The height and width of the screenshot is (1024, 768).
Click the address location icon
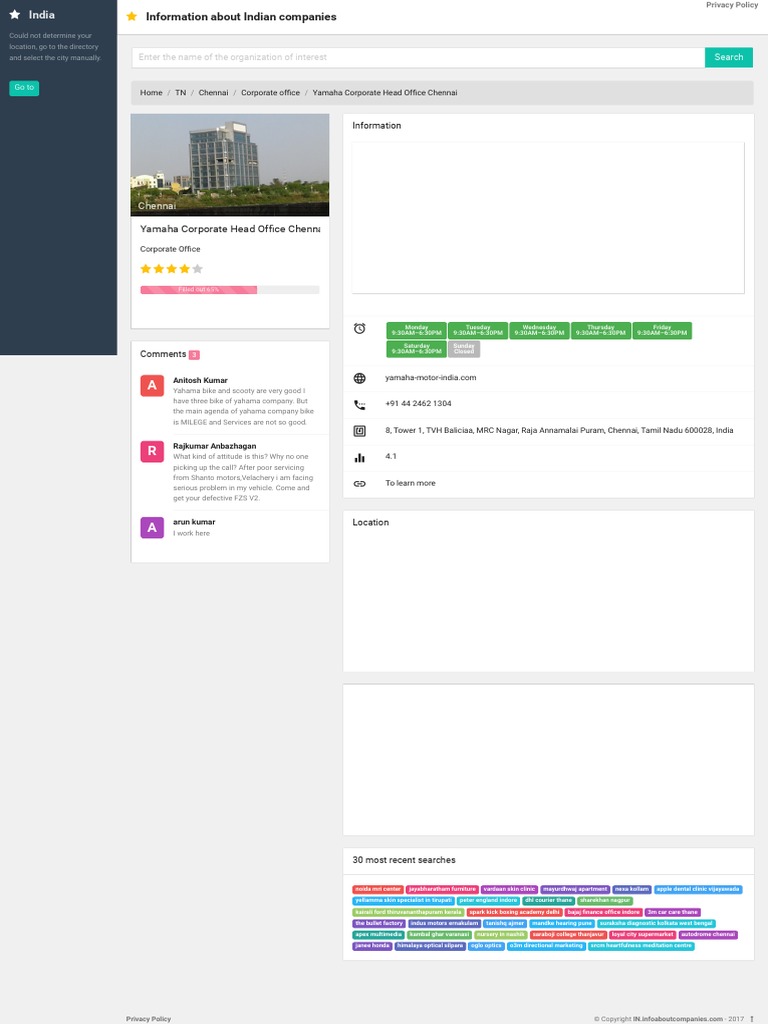[x=359, y=431]
